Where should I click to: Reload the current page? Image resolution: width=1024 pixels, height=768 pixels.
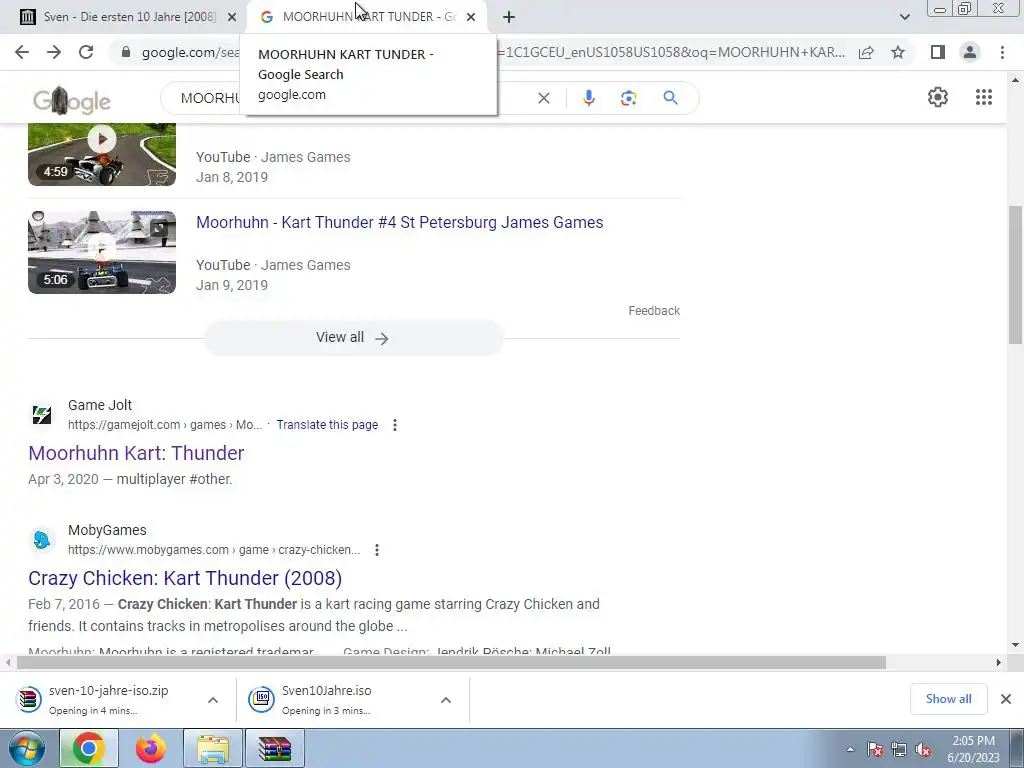pos(86,52)
